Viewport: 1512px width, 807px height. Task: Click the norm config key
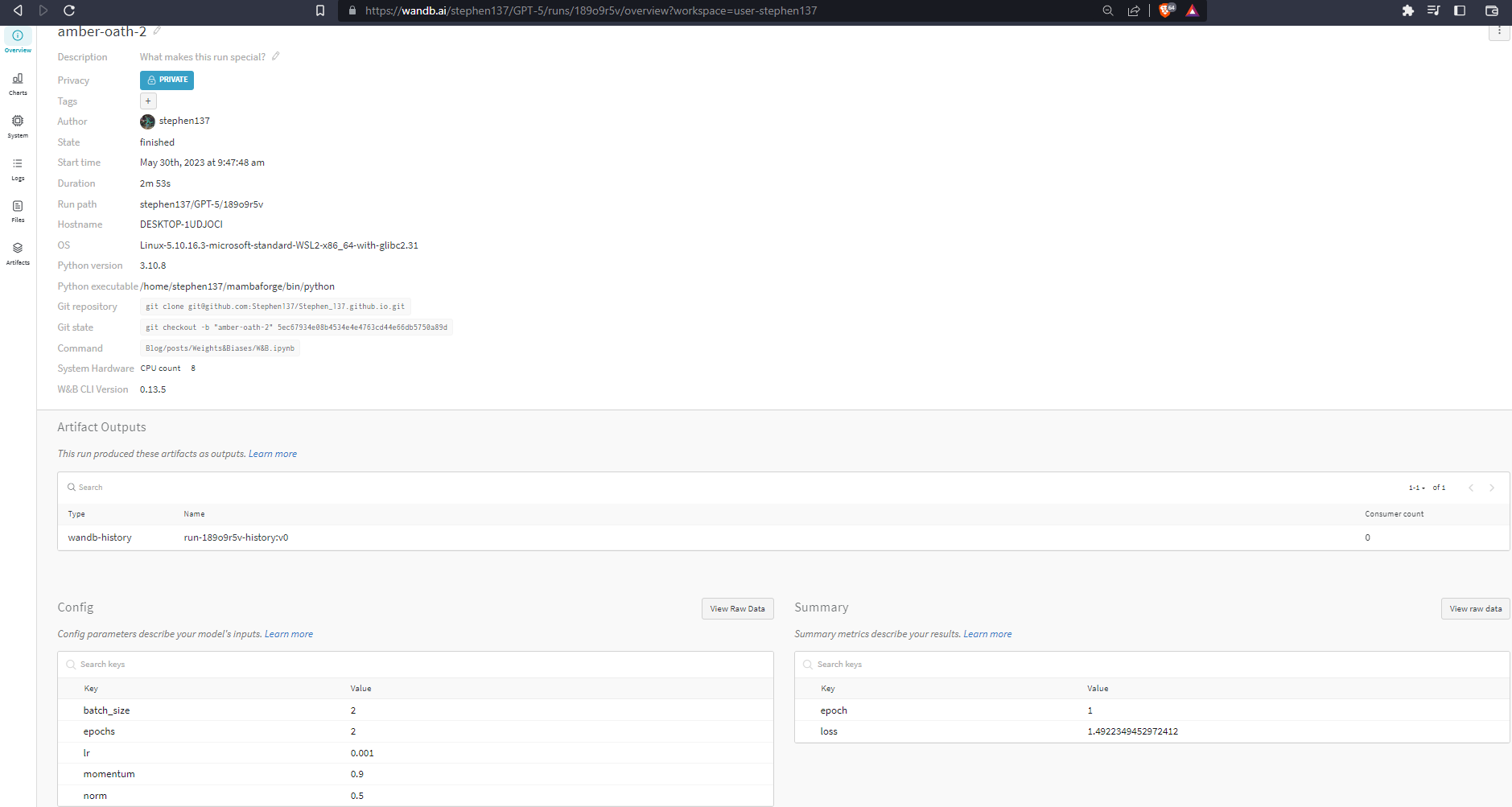click(x=95, y=796)
